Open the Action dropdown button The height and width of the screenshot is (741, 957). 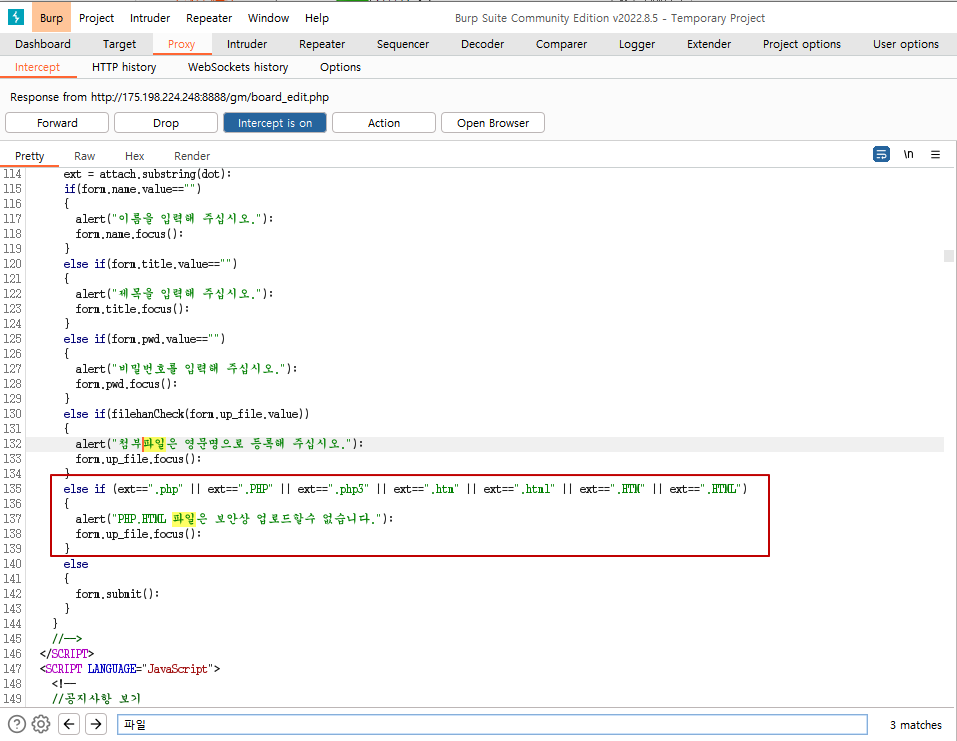coord(384,123)
